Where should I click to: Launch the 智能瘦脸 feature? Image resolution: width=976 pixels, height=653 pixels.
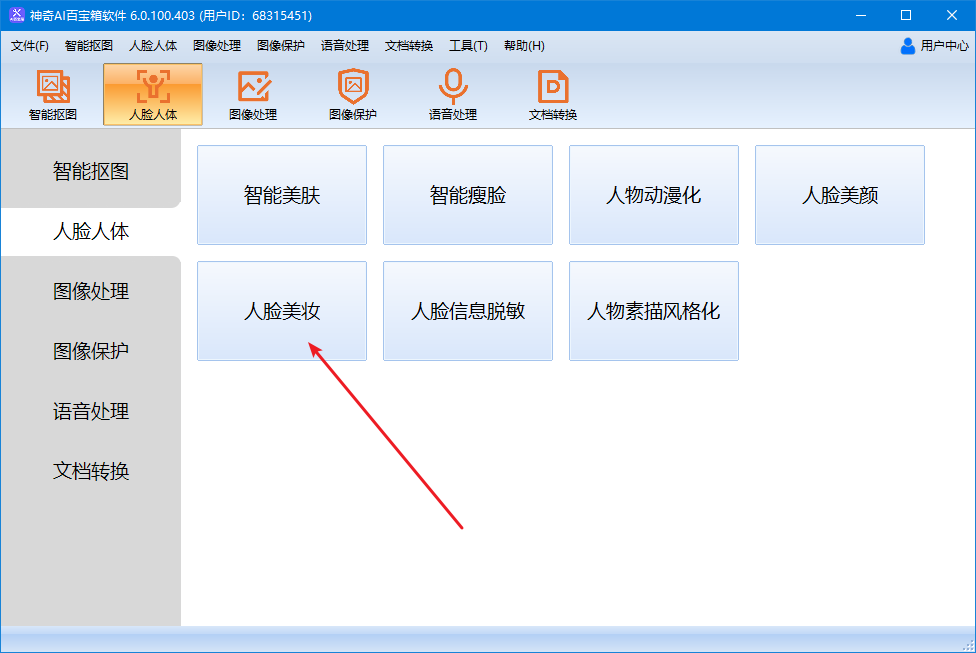coord(468,195)
